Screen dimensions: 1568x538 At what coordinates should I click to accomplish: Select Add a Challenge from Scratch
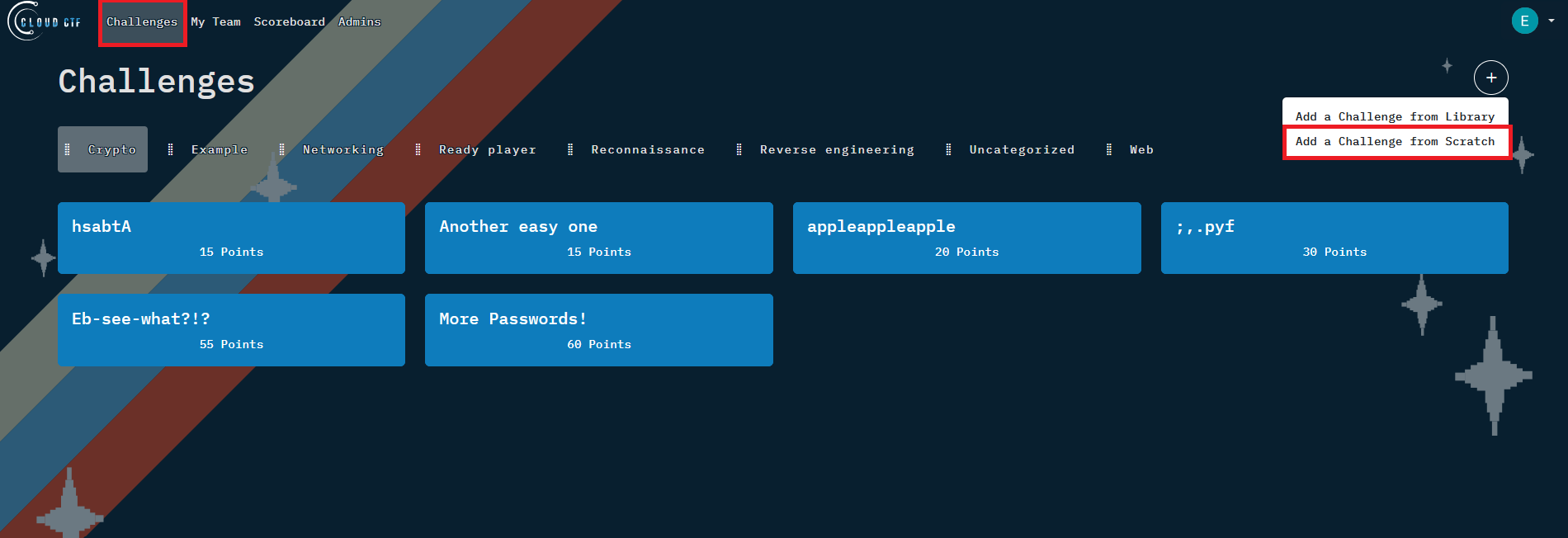click(x=1395, y=142)
